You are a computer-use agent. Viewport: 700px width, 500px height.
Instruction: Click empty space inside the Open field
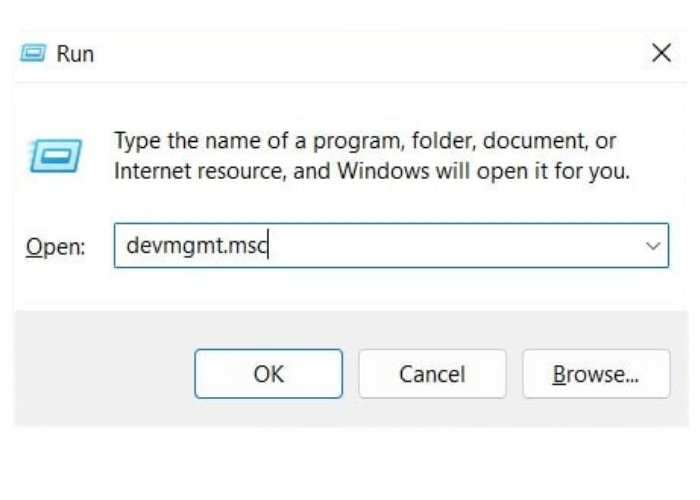(x=450, y=246)
